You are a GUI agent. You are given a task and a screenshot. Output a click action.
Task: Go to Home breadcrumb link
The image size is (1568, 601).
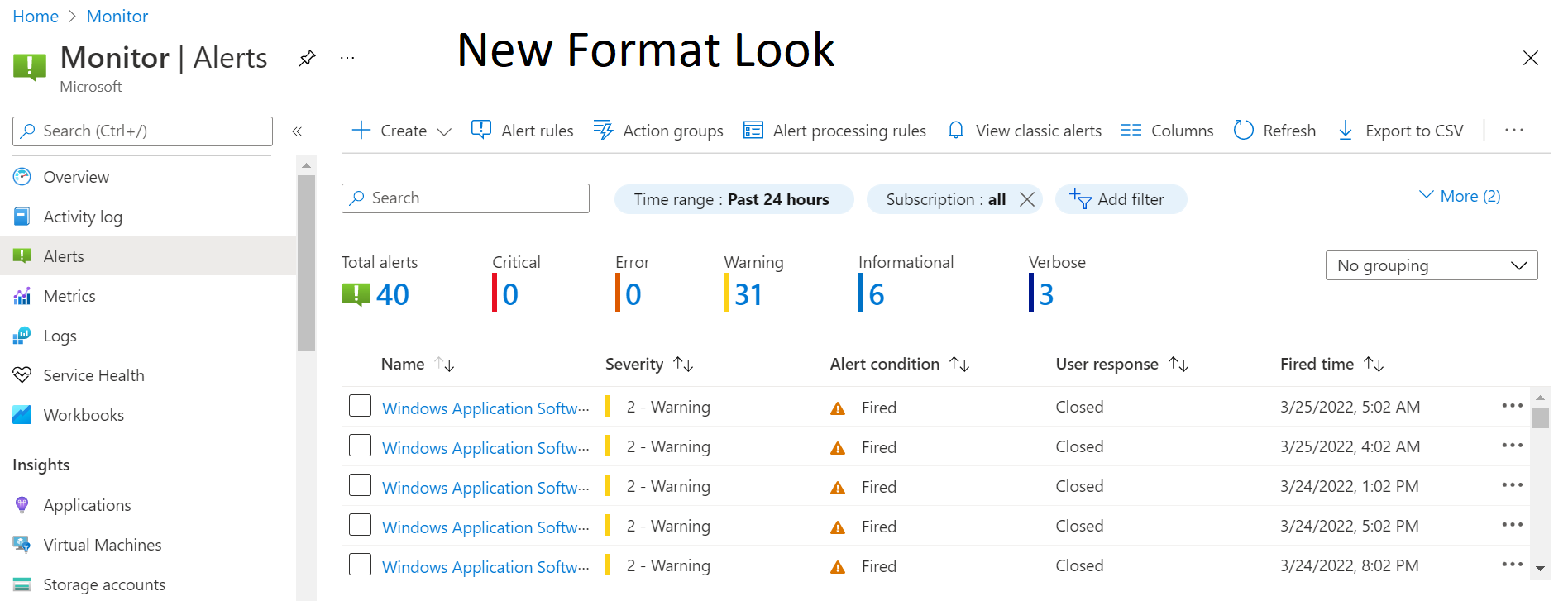36,17
